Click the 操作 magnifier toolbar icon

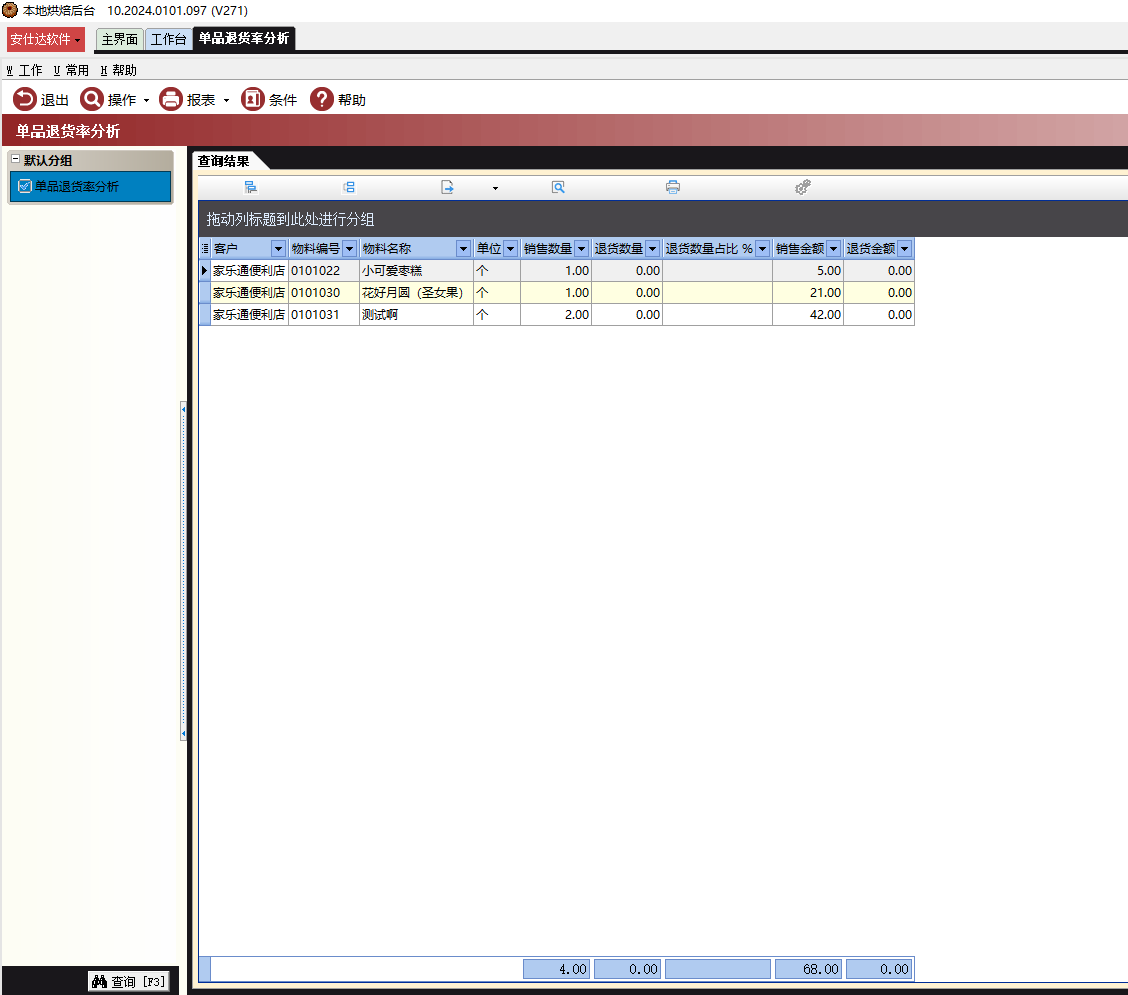click(92, 99)
